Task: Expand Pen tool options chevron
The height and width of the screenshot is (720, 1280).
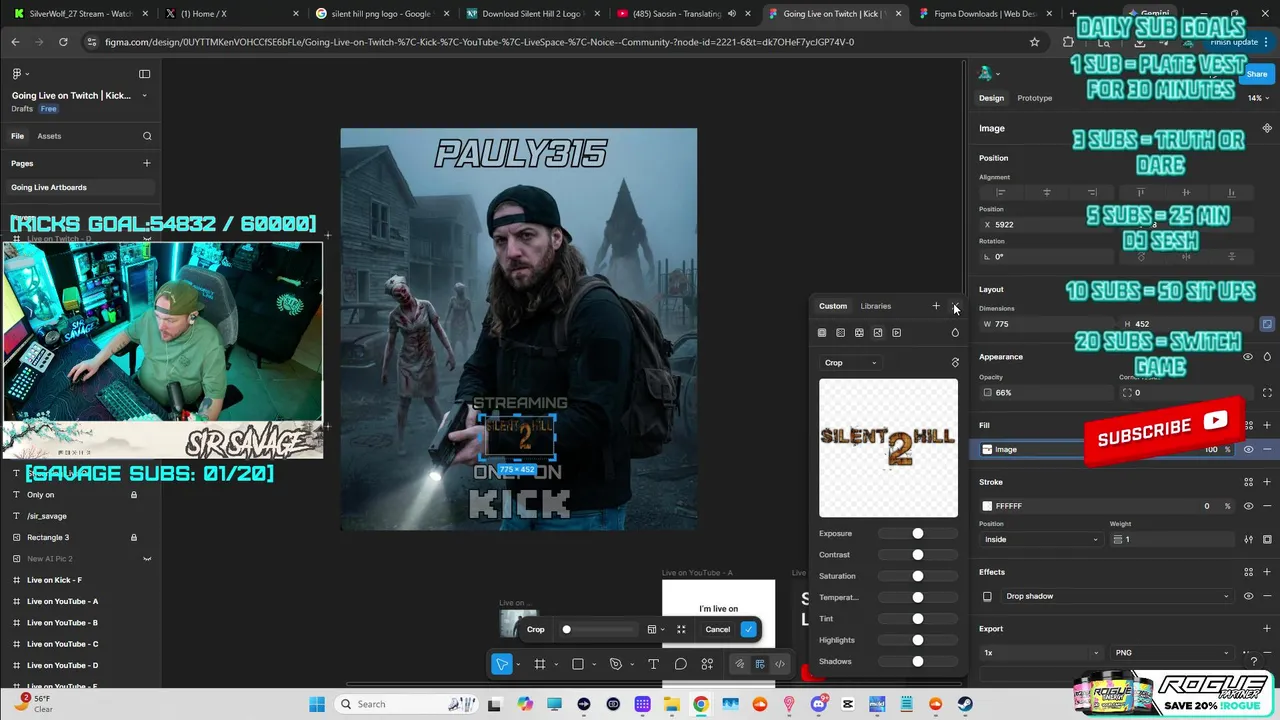Action: 631,665
